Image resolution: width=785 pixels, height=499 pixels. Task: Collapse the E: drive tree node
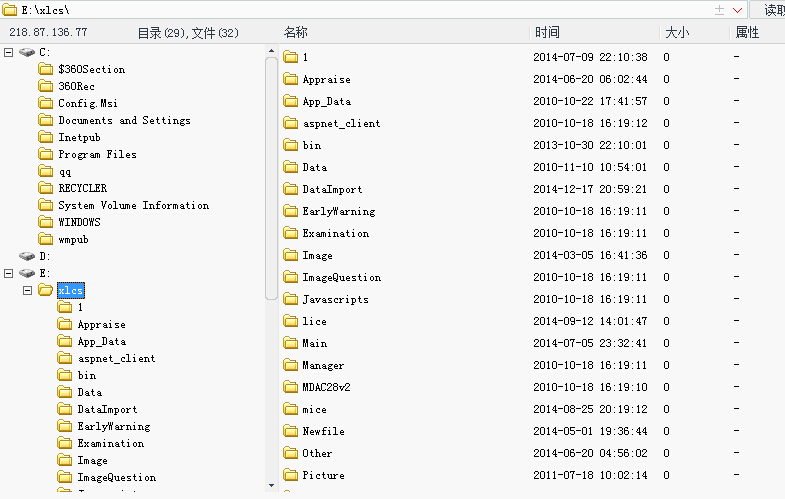point(9,273)
